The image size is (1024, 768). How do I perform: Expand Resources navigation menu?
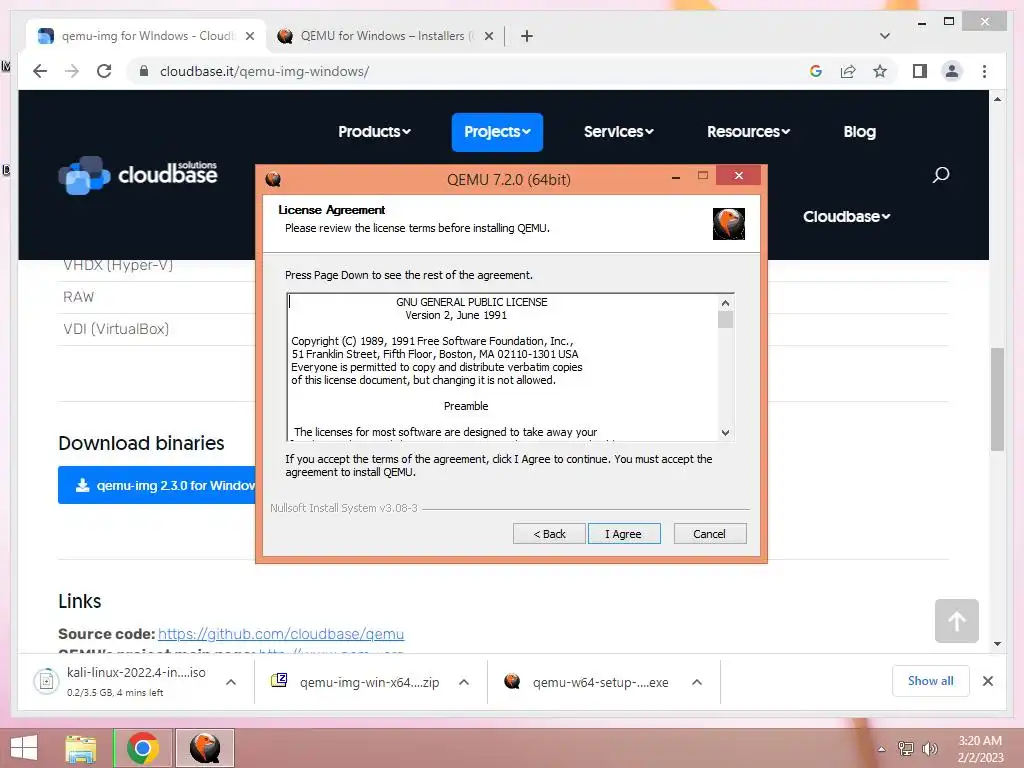tap(748, 132)
